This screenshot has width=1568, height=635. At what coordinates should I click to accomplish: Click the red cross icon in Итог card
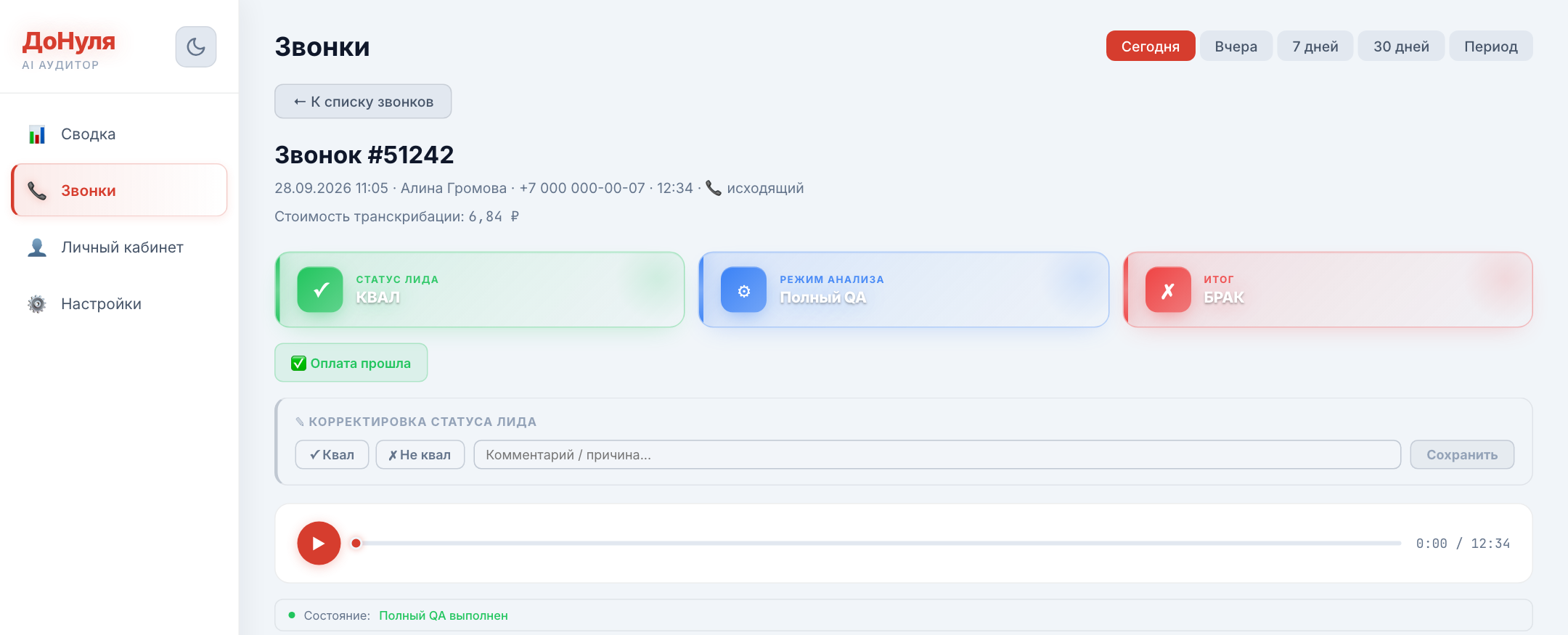(1168, 290)
